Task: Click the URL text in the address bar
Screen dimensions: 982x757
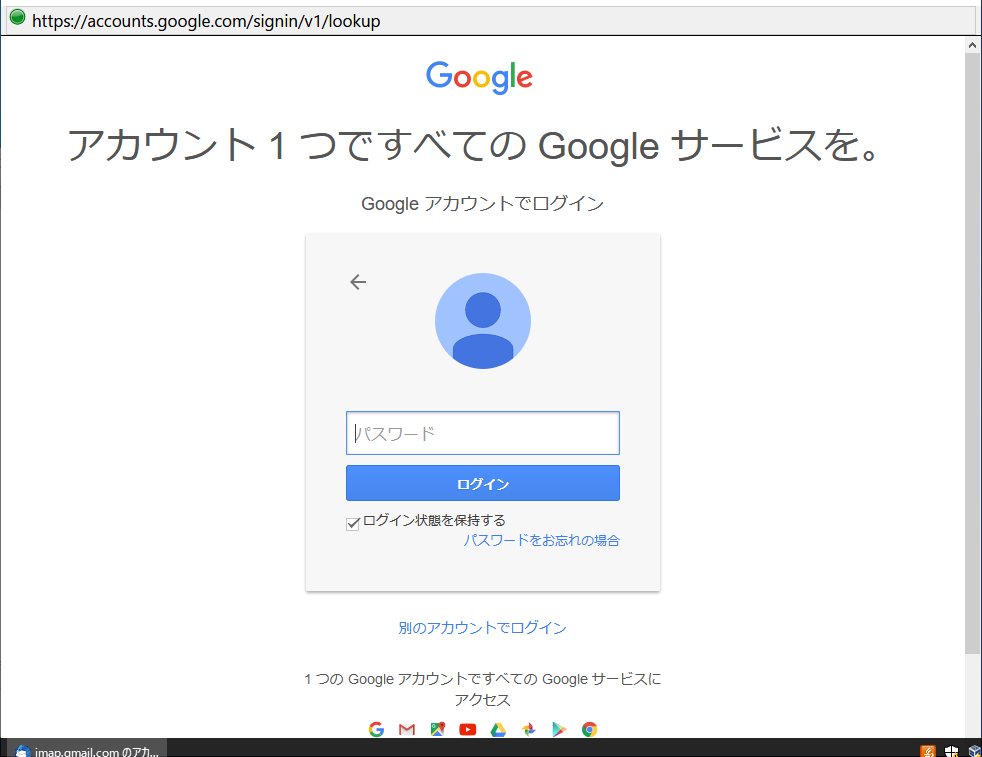Action: coord(206,21)
